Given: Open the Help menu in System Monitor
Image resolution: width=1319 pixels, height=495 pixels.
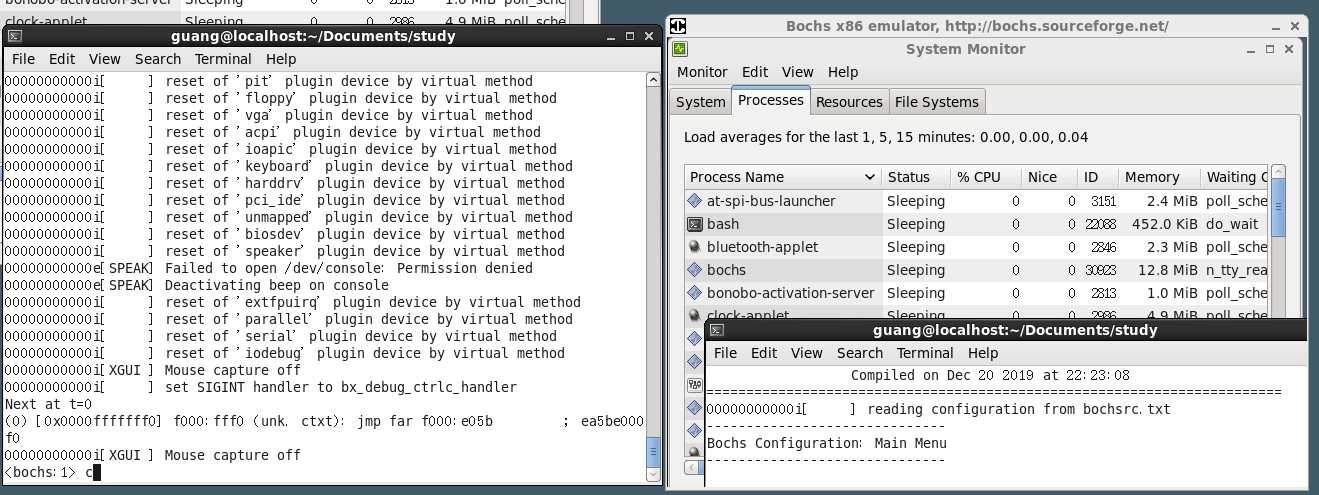Looking at the screenshot, I should click(x=843, y=72).
